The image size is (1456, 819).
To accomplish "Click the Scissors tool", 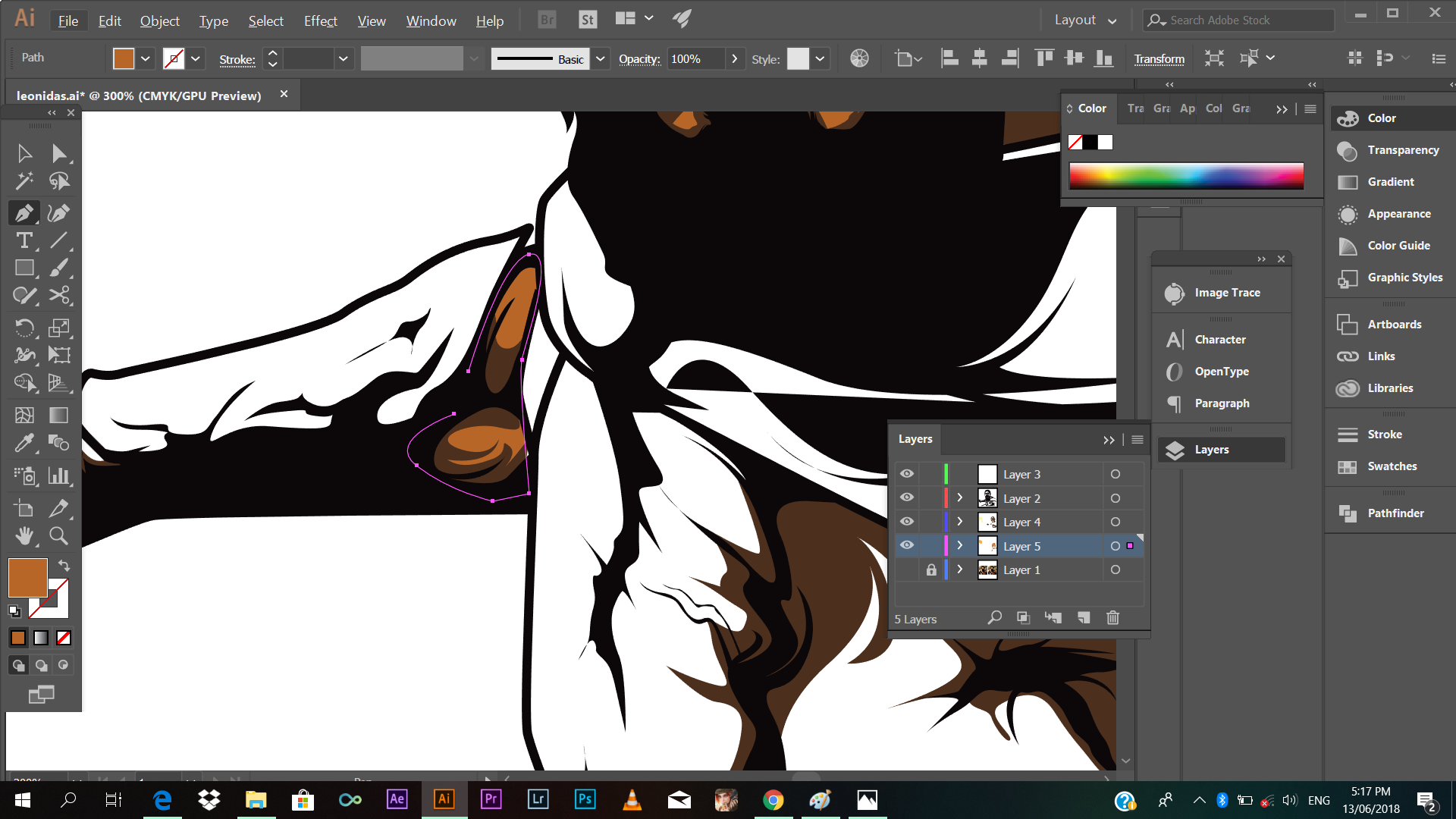I will click(59, 295).
